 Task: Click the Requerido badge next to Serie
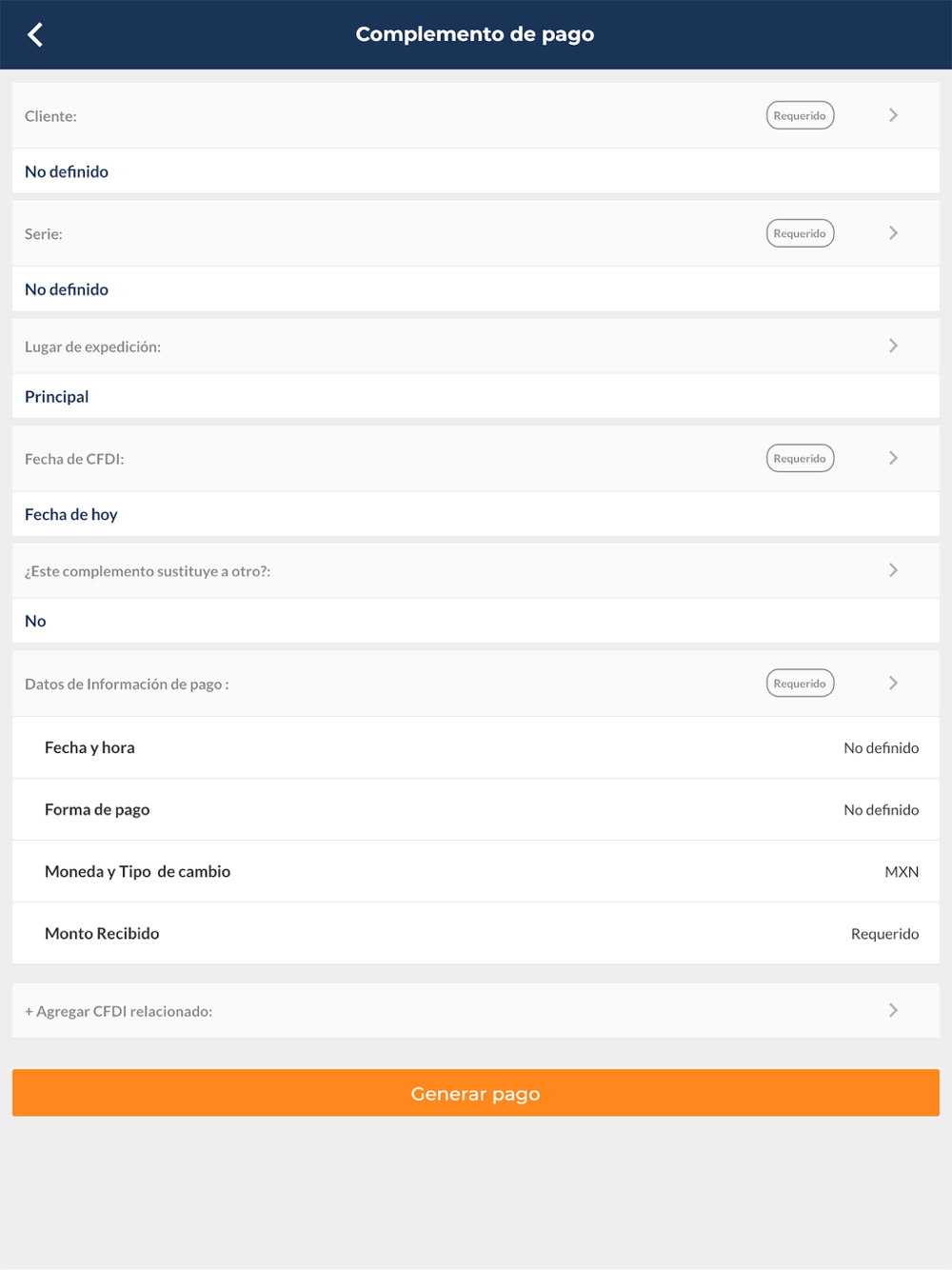[x=800, y=233]
